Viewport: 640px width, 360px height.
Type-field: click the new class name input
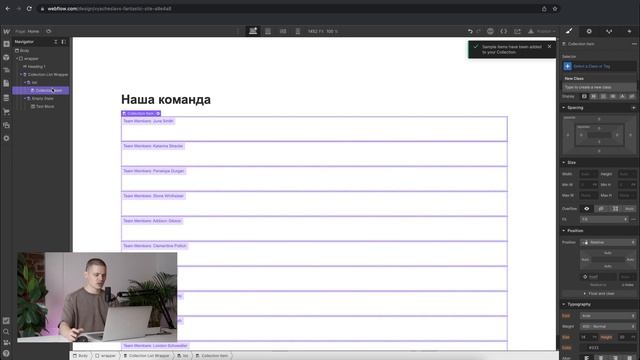pos(599,87)
